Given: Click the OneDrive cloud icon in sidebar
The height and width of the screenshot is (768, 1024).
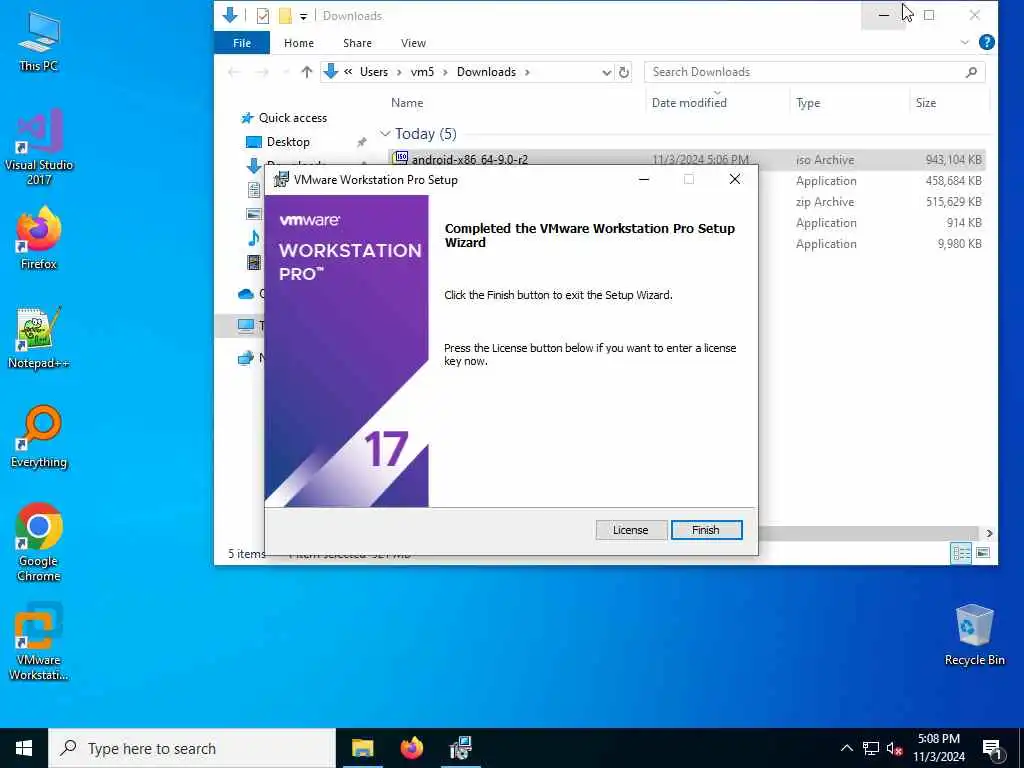Looking at the screenshot, I should pos(246,294).
